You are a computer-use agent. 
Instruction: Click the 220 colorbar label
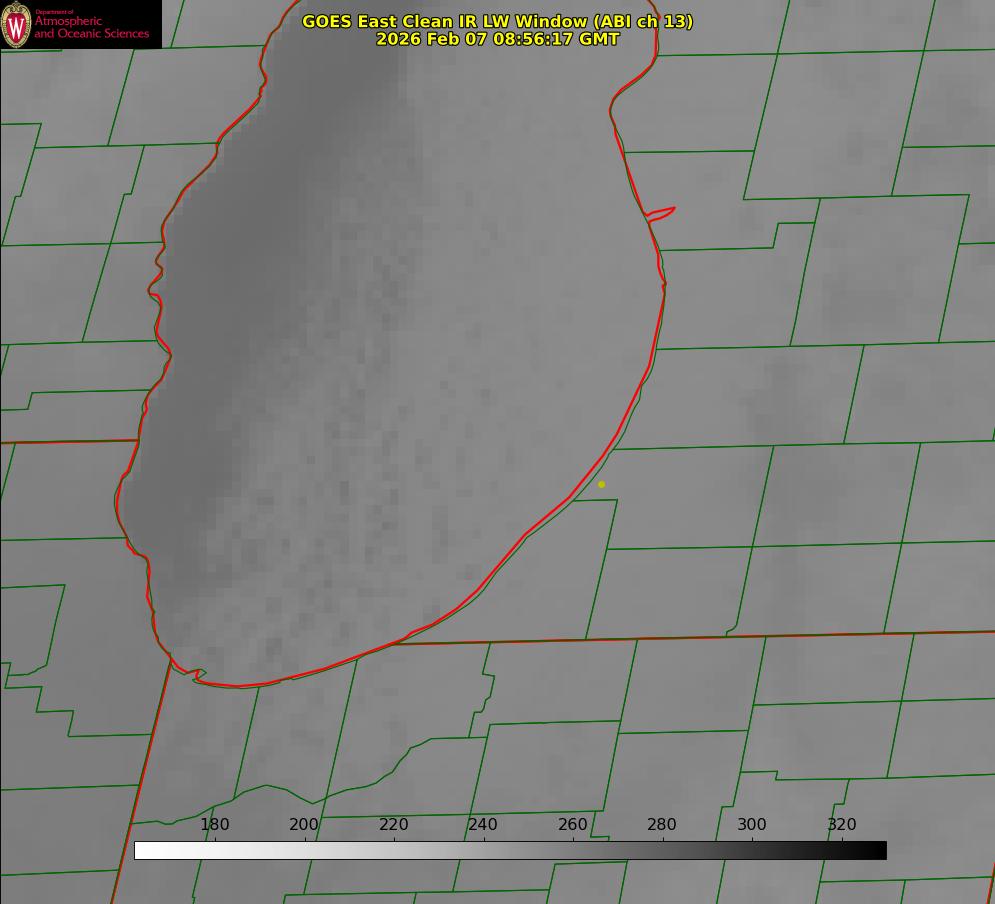click(x=393, y=824)
